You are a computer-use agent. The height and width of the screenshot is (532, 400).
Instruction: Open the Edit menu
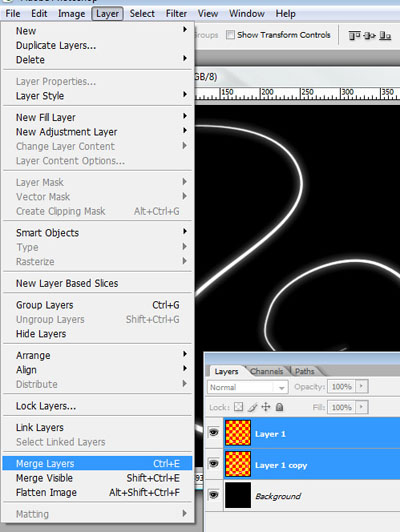pyautogui.click(x=39, y=14)
